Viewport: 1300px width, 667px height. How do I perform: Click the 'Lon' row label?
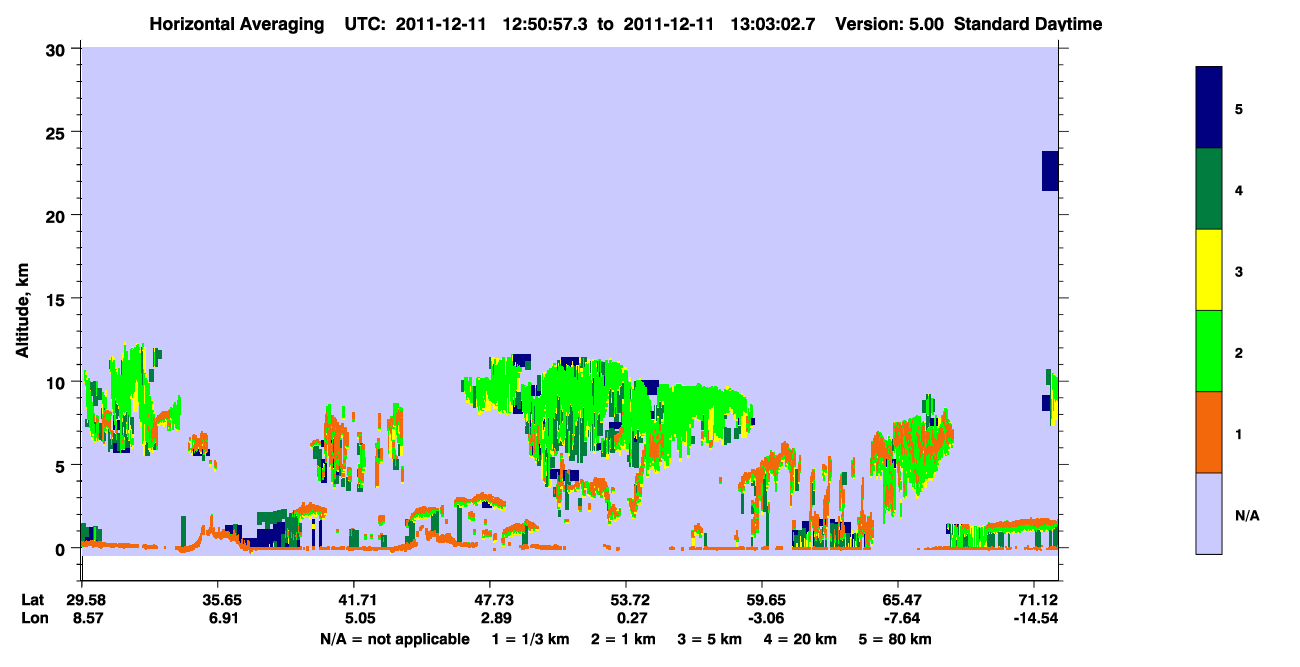tap(34, 619)
